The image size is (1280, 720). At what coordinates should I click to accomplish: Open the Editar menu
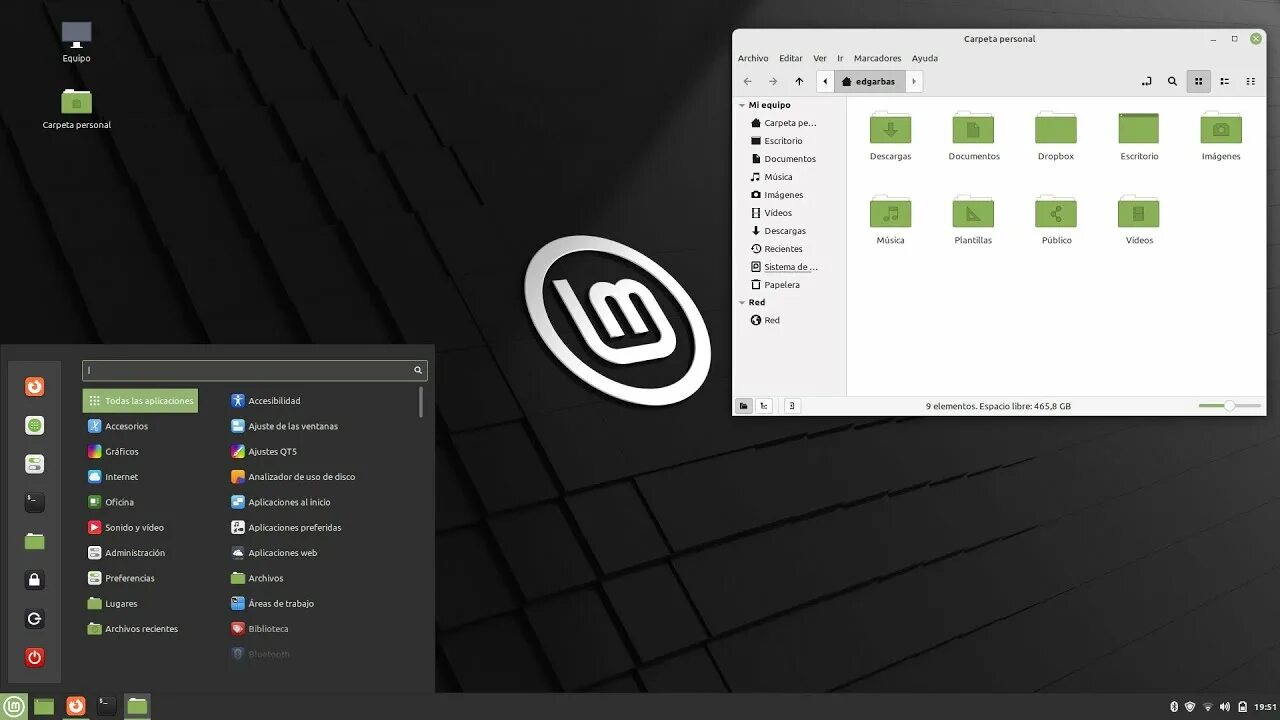(791, 58)
